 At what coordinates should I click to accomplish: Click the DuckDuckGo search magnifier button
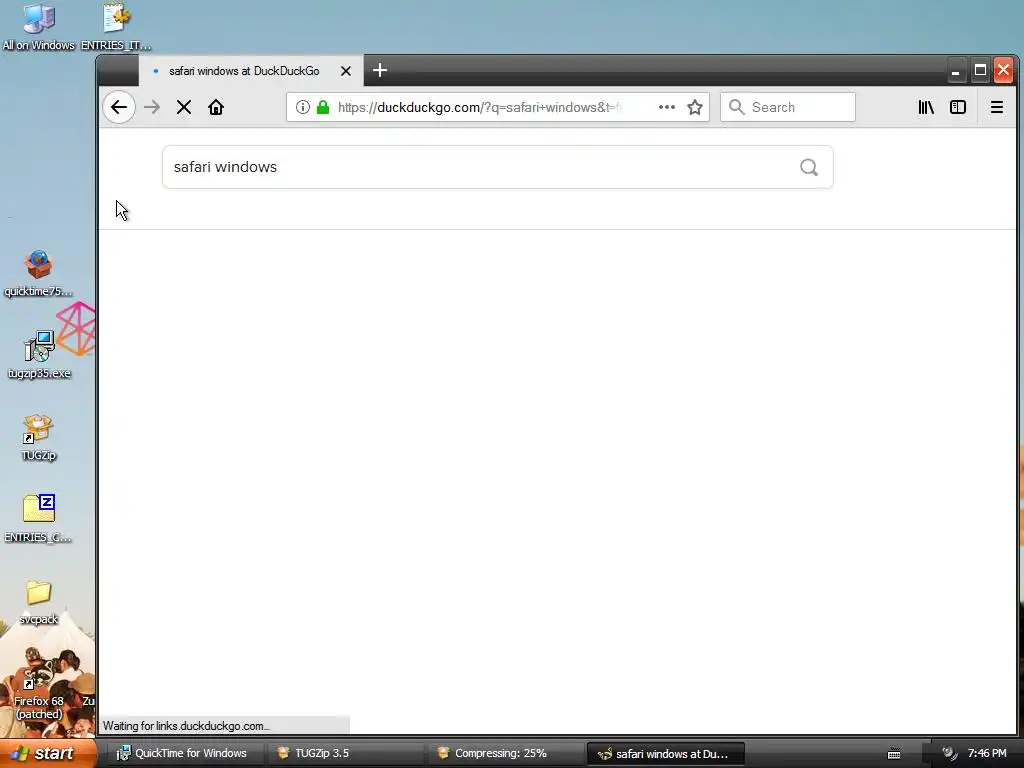pyautogui.click(x=808, y=167)
